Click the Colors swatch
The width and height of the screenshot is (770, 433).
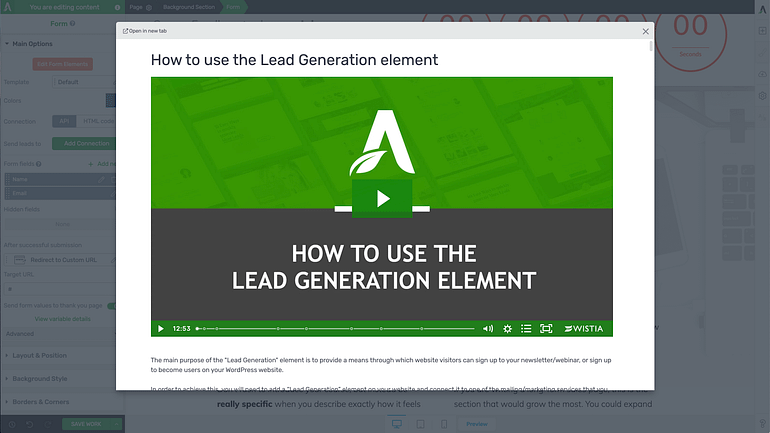coord(110,100)
